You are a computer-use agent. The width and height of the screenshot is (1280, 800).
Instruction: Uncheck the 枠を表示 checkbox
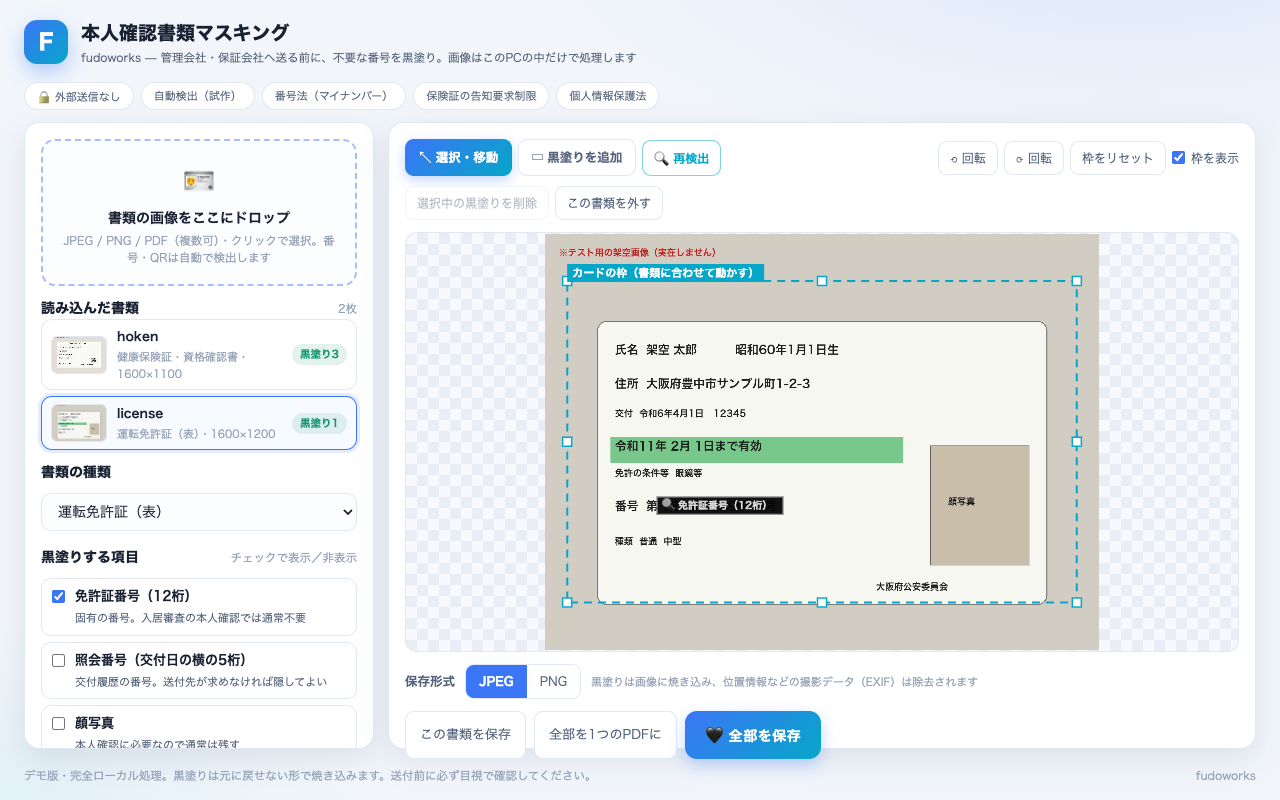coord(1178,158)
